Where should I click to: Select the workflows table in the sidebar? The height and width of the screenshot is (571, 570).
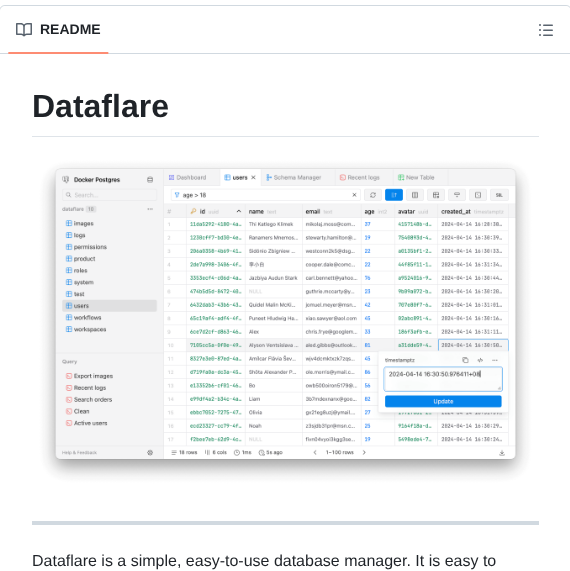pyautogui.click(x=110, y=318)
